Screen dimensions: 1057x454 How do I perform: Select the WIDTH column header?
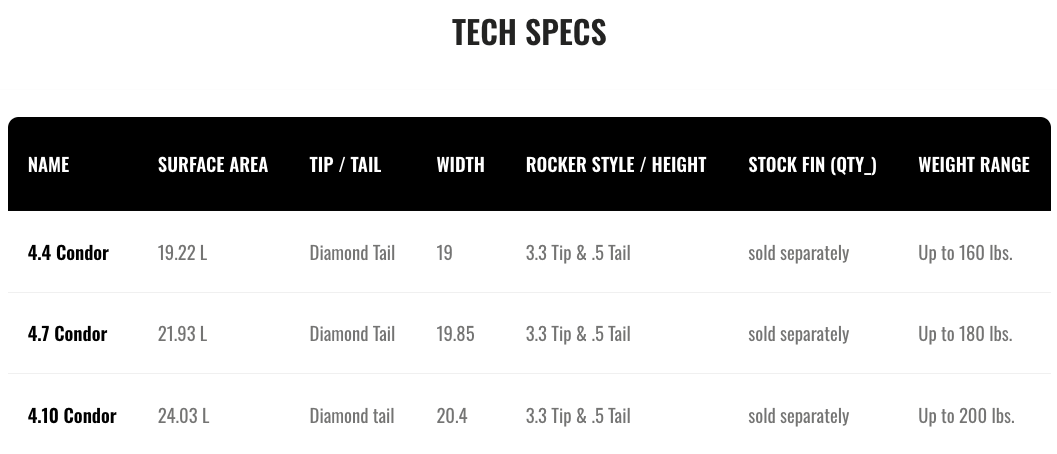click(460, 164)
